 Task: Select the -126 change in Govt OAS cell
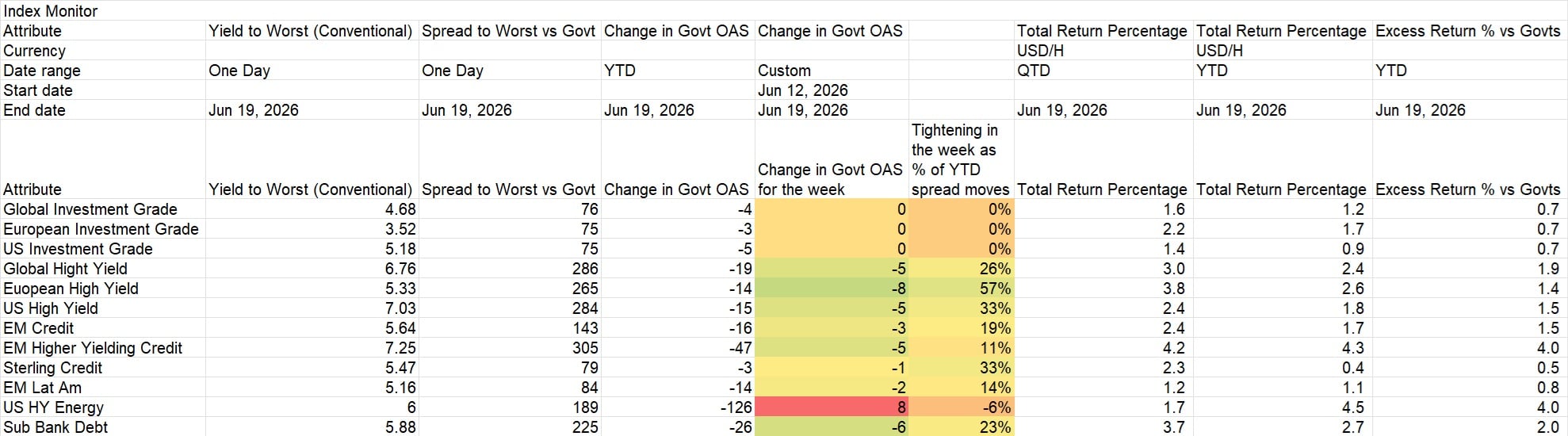pyautogui.click(x=678, y=407)
